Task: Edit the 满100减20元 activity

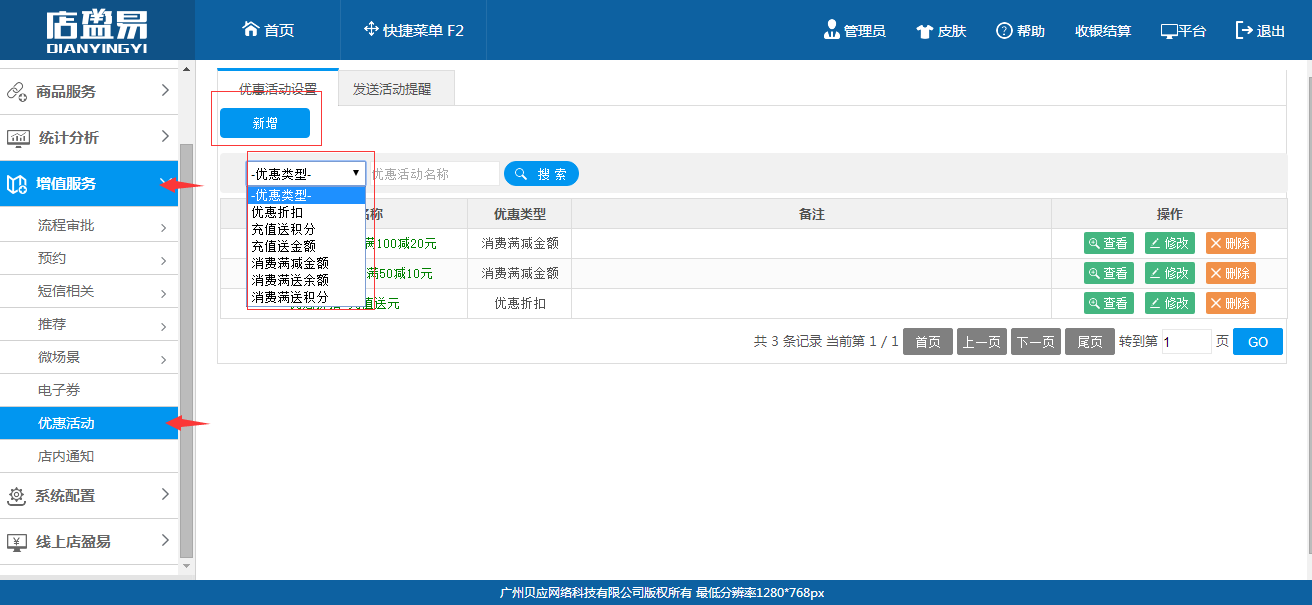Action: [1170, 243]
